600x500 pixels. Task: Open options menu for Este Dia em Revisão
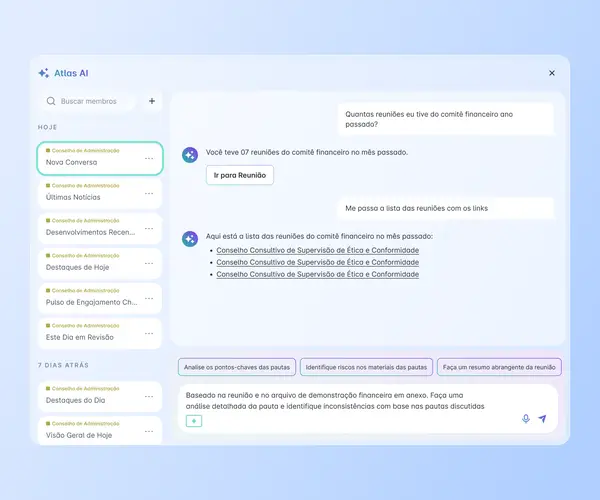pos(149,333)
